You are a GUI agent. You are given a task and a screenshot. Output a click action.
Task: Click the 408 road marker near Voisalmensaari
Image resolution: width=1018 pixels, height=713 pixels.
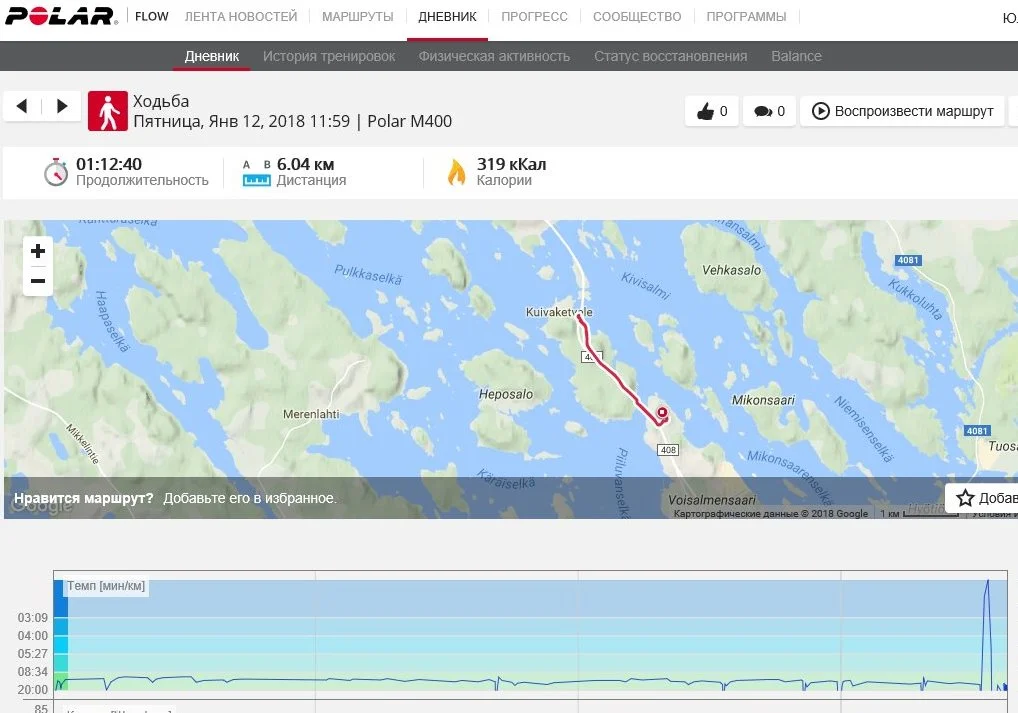pyautogui.click(x=668, y=449)
